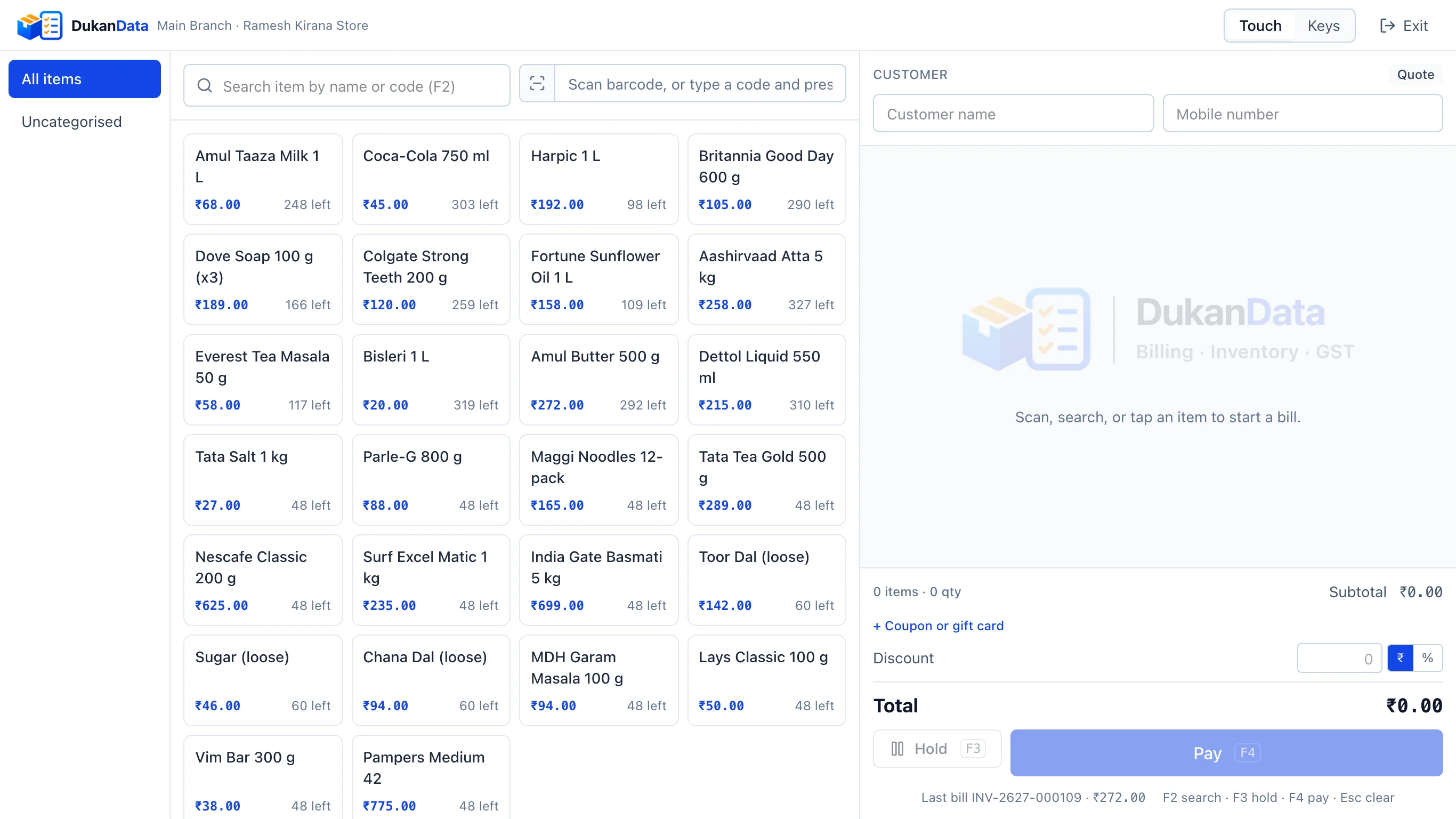Switch to Keys mode
This screenshot has height=819, width=1456.
click(1323, 26)
